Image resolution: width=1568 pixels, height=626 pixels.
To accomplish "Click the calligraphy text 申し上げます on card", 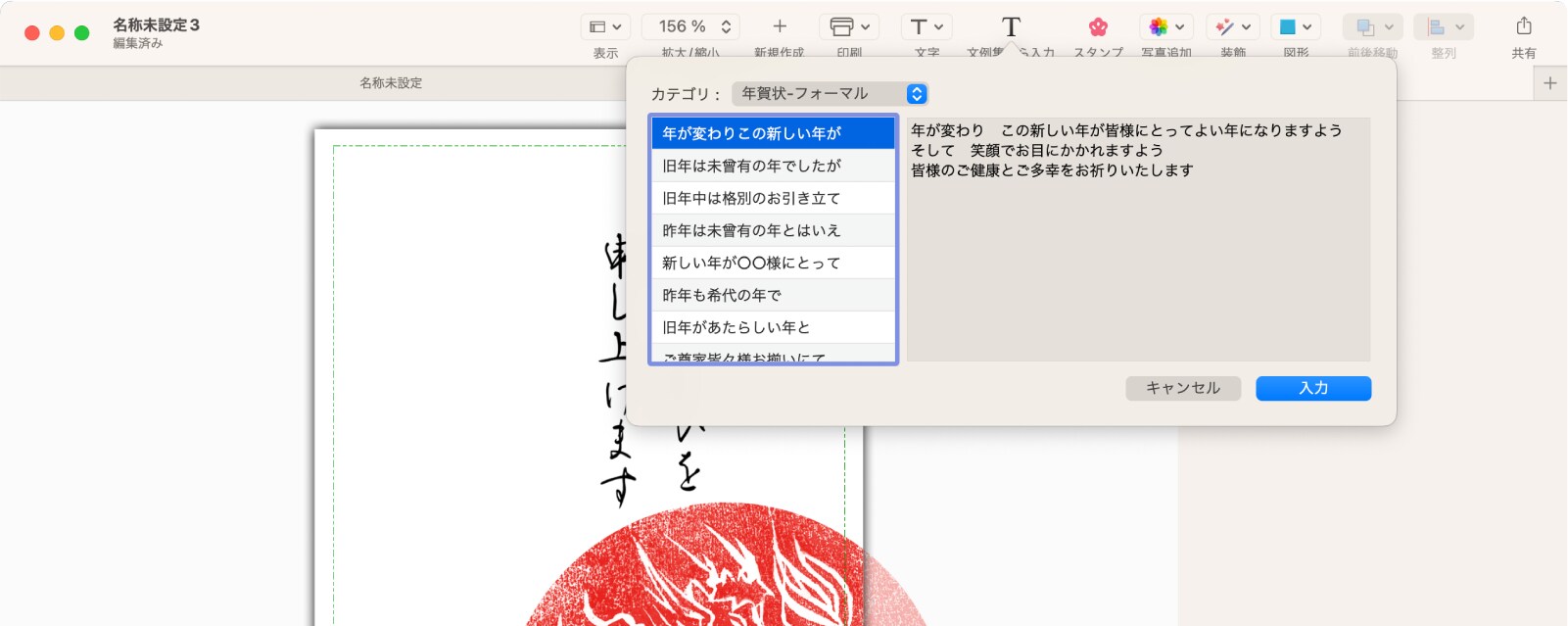I will point(617,370).
